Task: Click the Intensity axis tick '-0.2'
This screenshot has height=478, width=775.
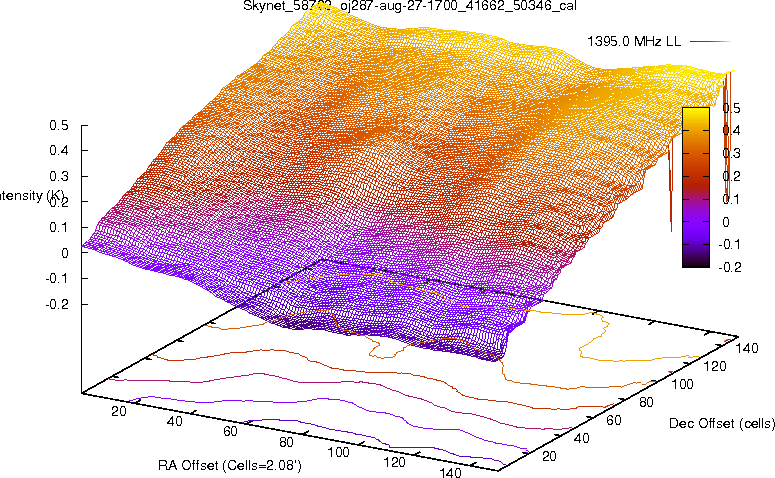Action: (x=57, y=304)
